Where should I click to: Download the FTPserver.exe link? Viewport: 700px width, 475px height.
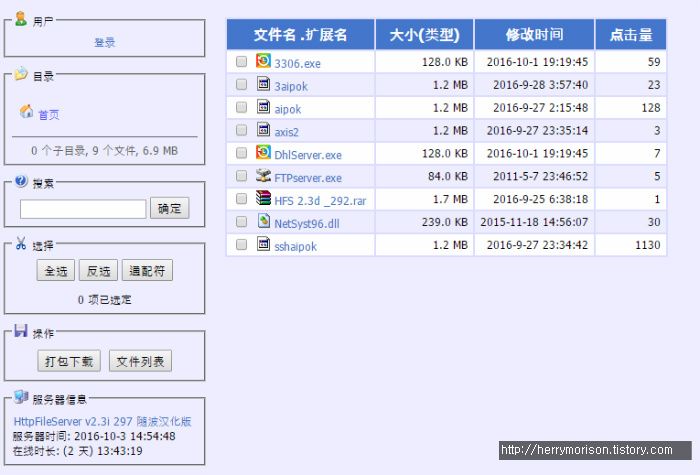pos(308,178)
